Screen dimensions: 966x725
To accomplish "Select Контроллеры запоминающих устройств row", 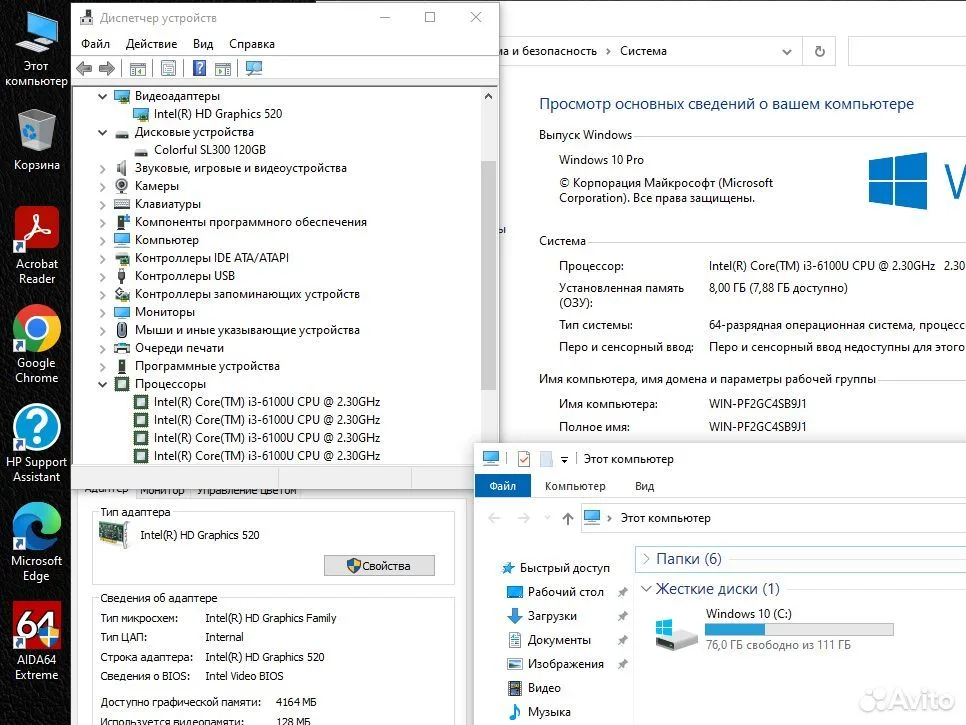I will click(247, 294).
